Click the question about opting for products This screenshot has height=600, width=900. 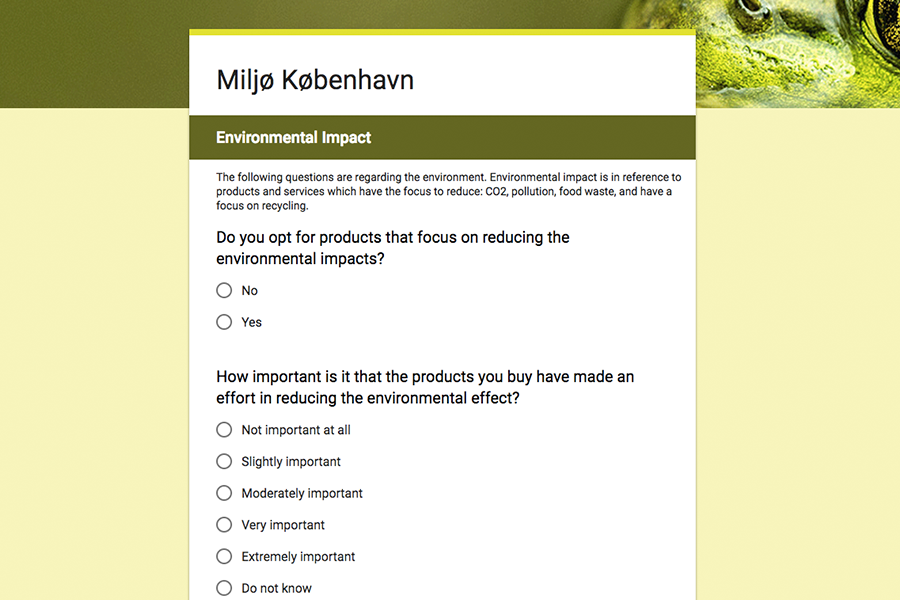click(393, 248)
